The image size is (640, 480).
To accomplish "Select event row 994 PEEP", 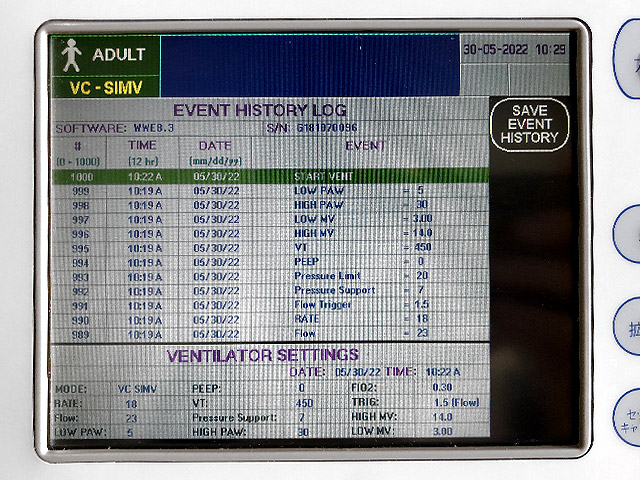I will [270, 262].
